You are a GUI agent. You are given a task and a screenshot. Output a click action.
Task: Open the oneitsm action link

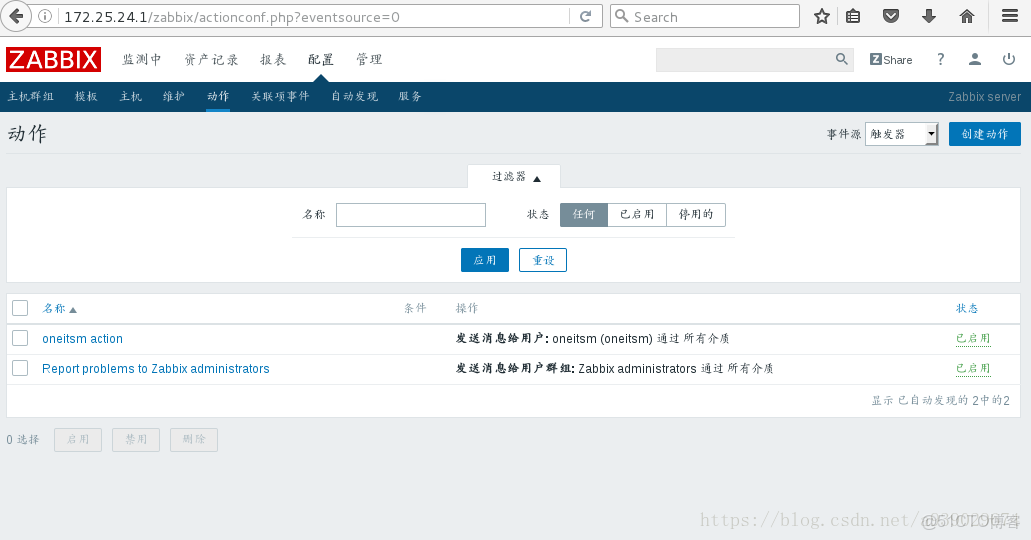click(82, 339)
